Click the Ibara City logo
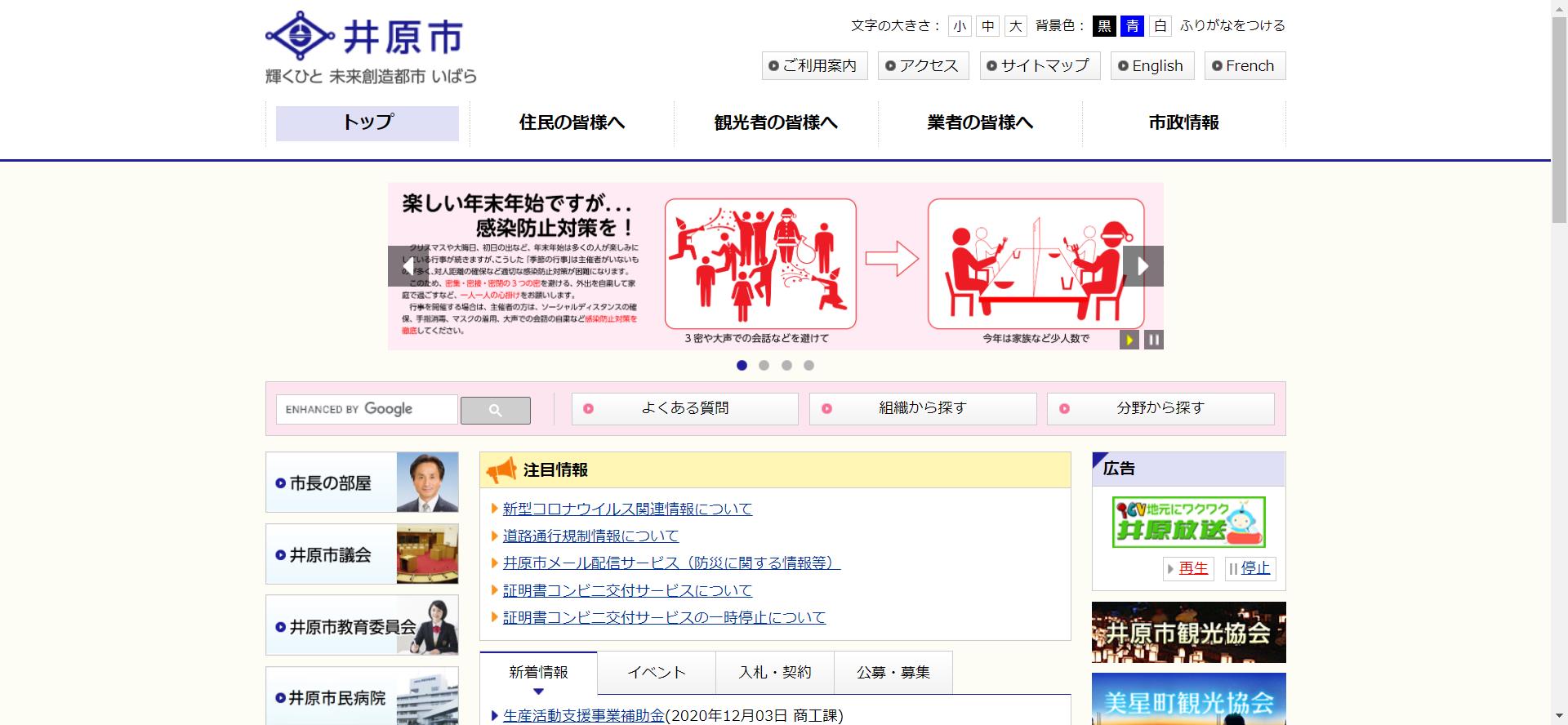This screenshot has height=725, width=1568. coord(371,47)
